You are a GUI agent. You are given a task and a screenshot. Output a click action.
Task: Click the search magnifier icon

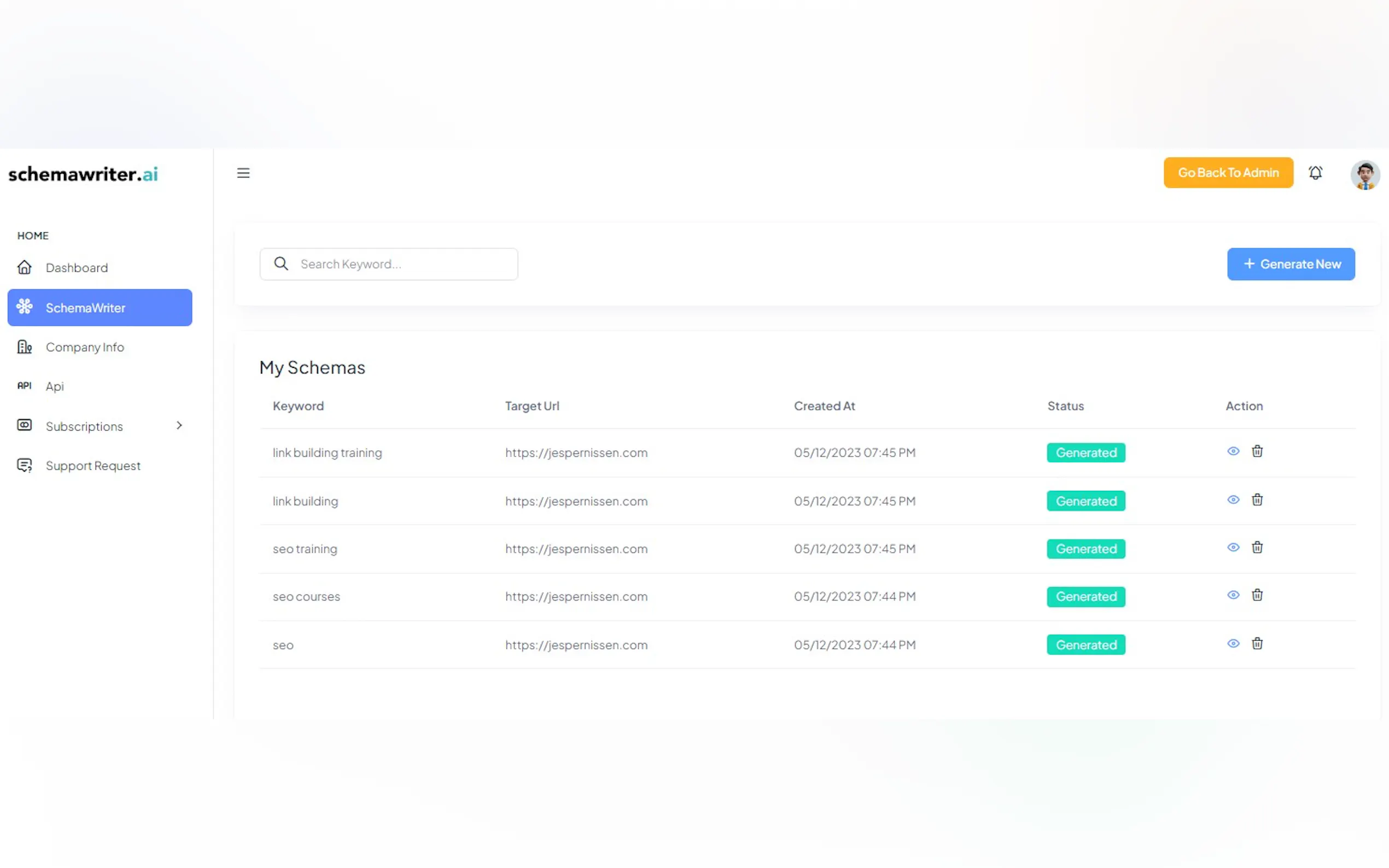click(281, 263)
